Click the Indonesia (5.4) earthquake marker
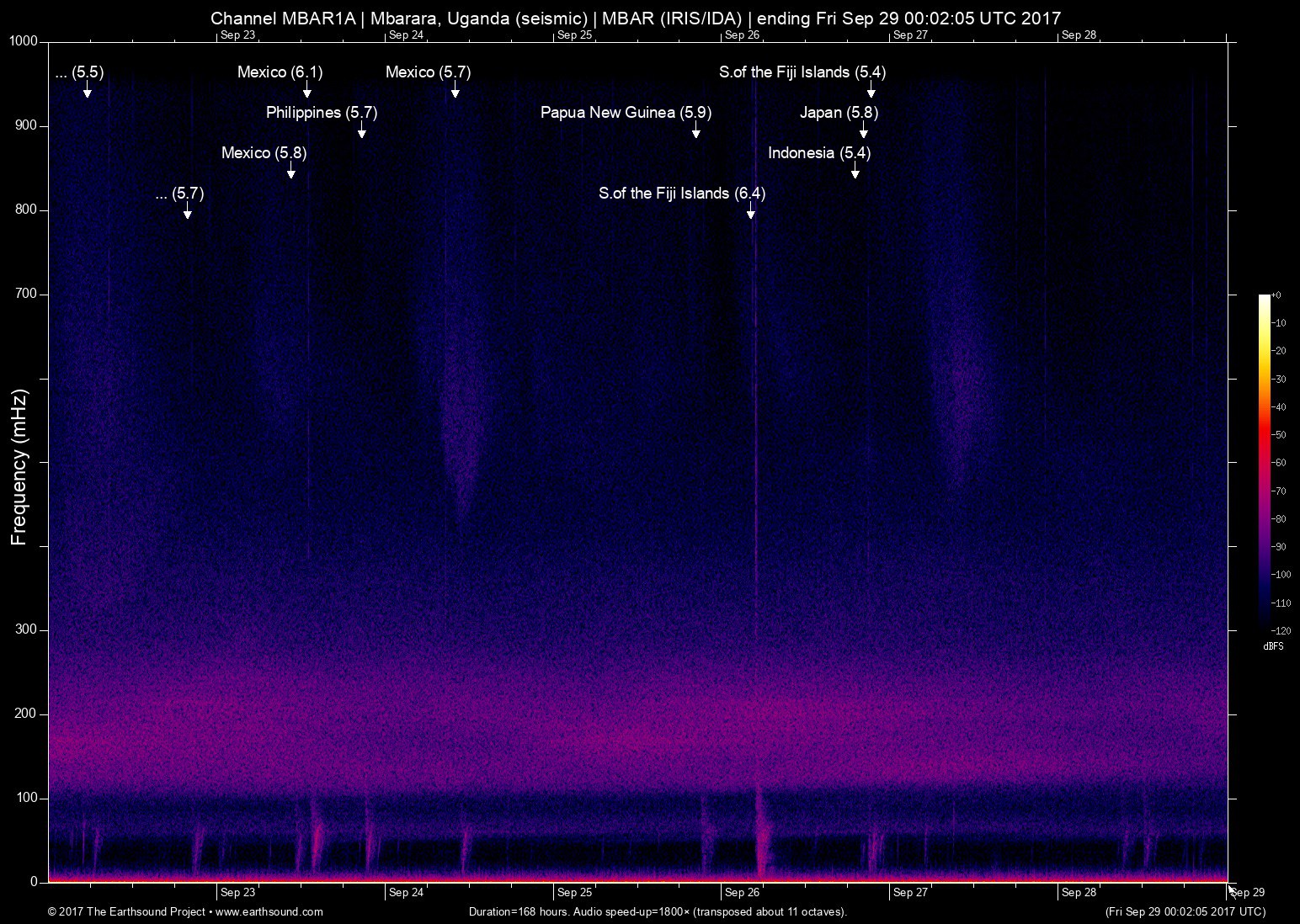Viewport: 1300px width, 924px height. (x=819, y=153)
